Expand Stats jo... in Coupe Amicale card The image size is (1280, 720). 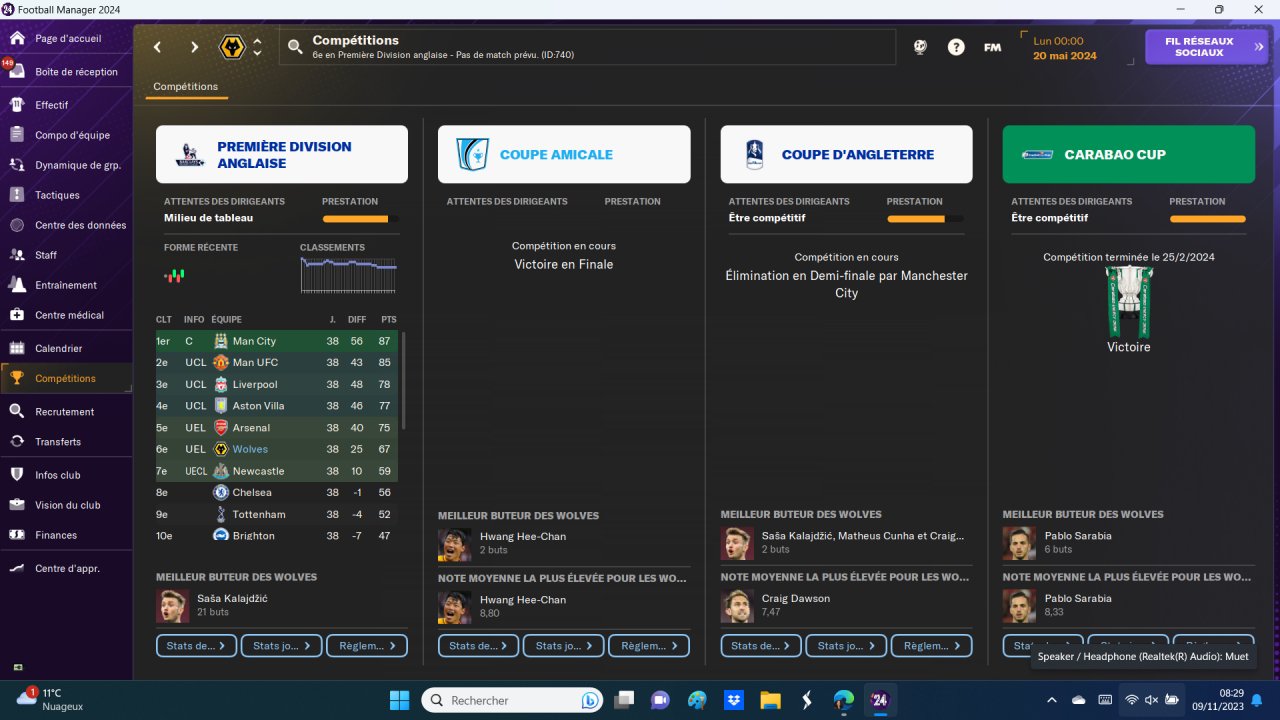[564, 646]
